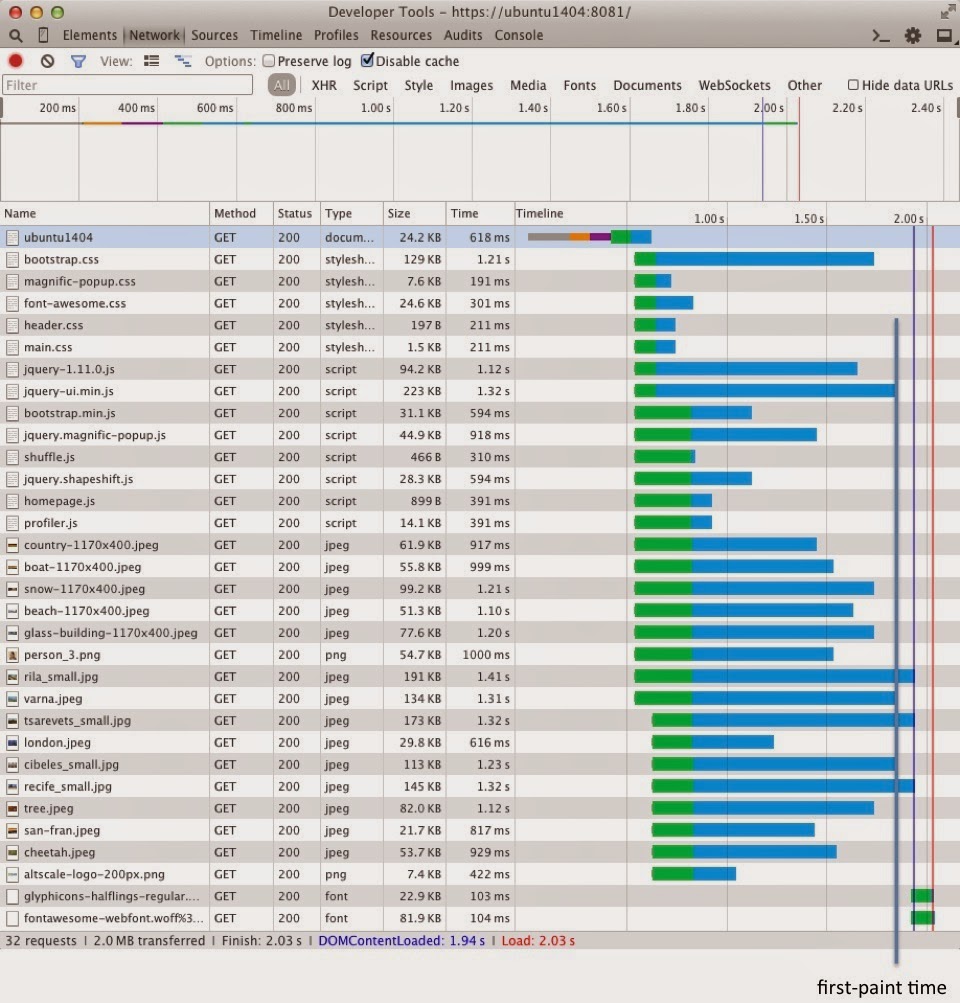Open the Console tab
This screenshot has width=960, height=1003.
click(519, 35)
